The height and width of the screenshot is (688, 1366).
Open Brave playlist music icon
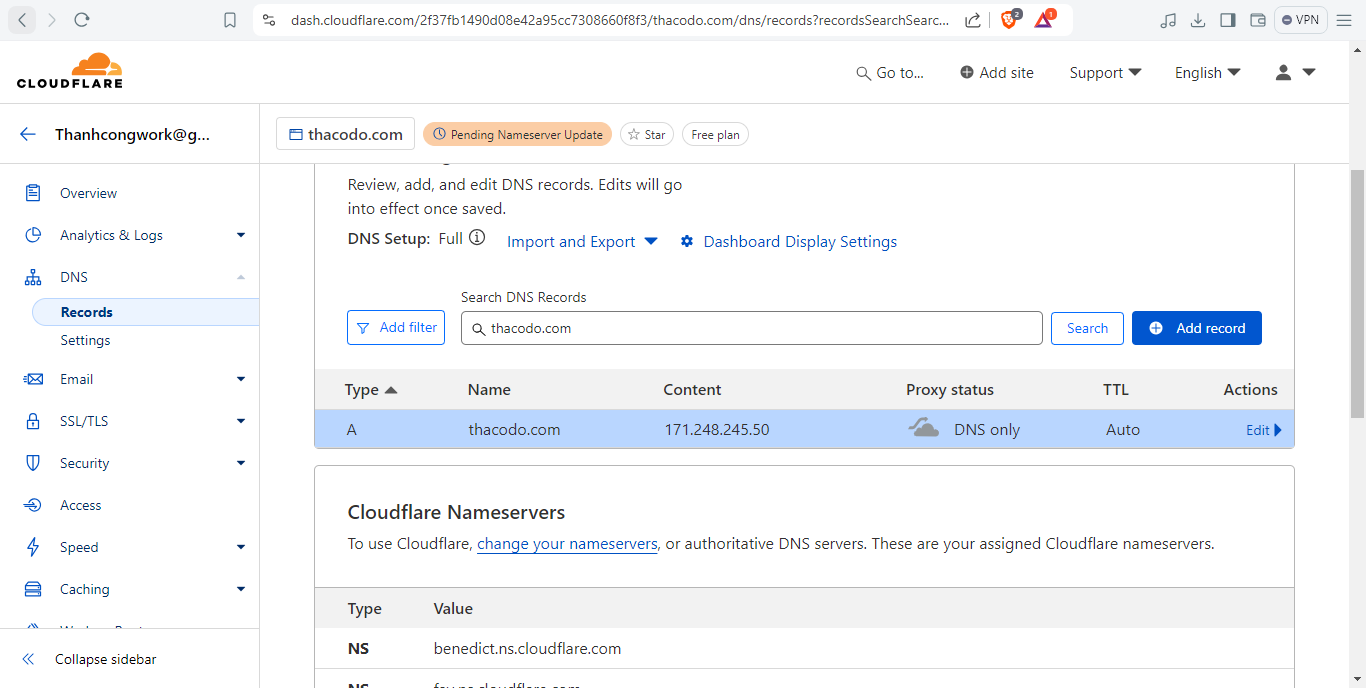(1168, 20)
